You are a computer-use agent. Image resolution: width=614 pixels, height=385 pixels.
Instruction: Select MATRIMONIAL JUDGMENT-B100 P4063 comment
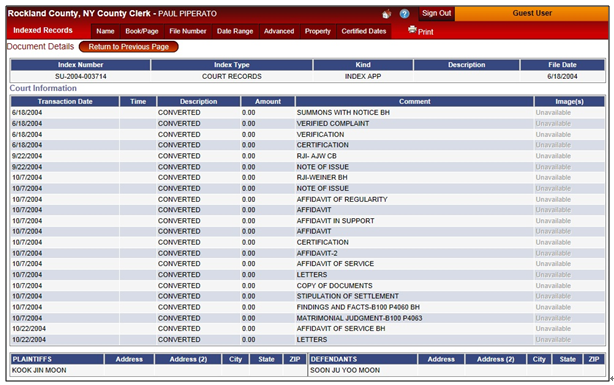click(359, 318)
